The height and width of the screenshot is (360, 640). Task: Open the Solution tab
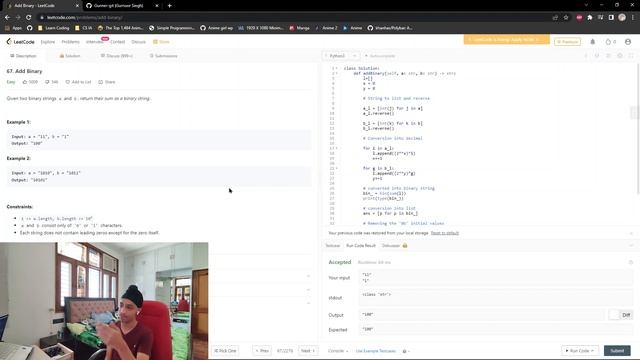click(70, 56)
